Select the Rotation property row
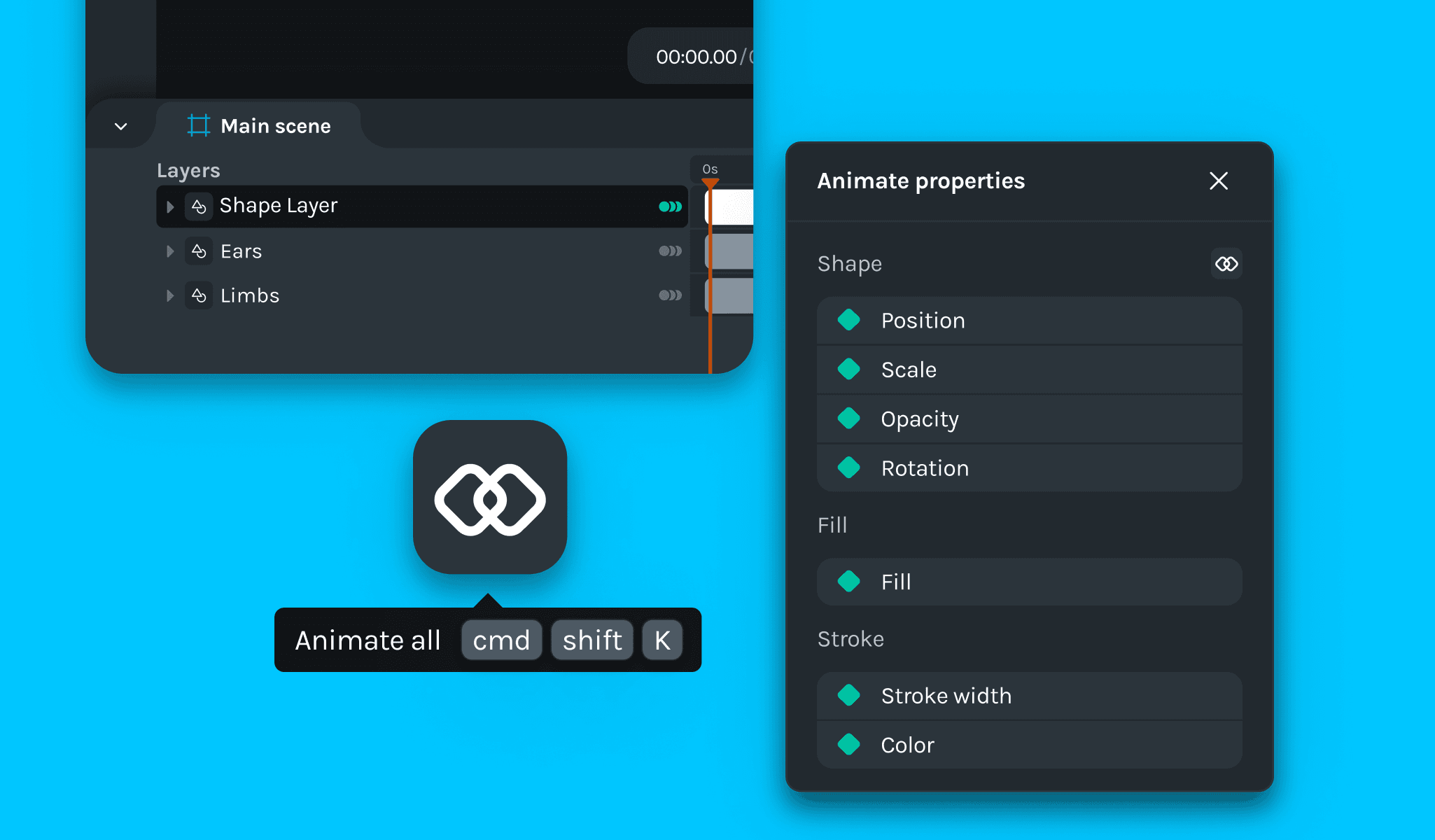Image resolution: width=1435 pixels, height=840 pixels. point(1029,468)
